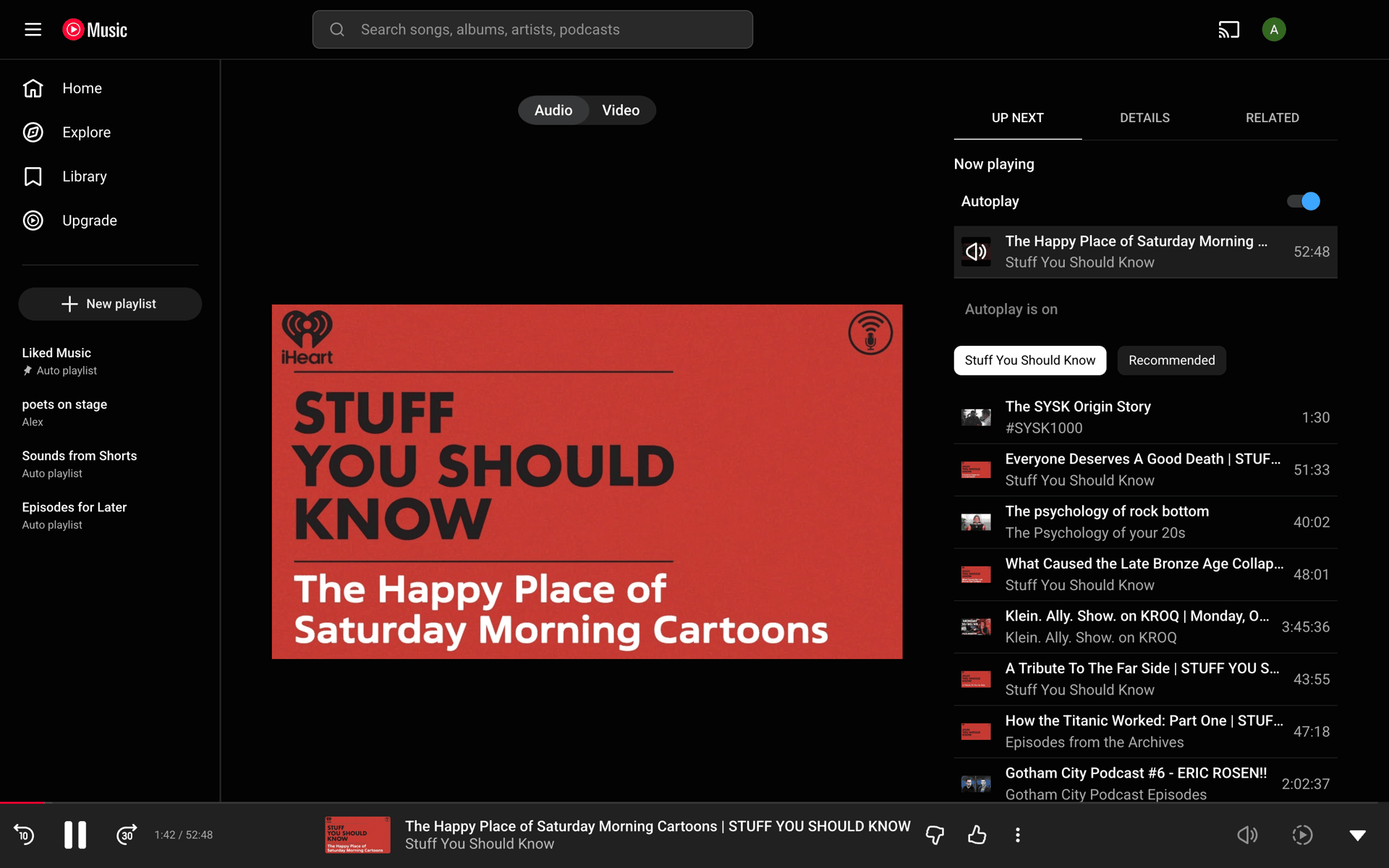Viewport: 1389px width, 868px height.
Task: Open the account avatar menu
Action: [x=1273, y=30]
